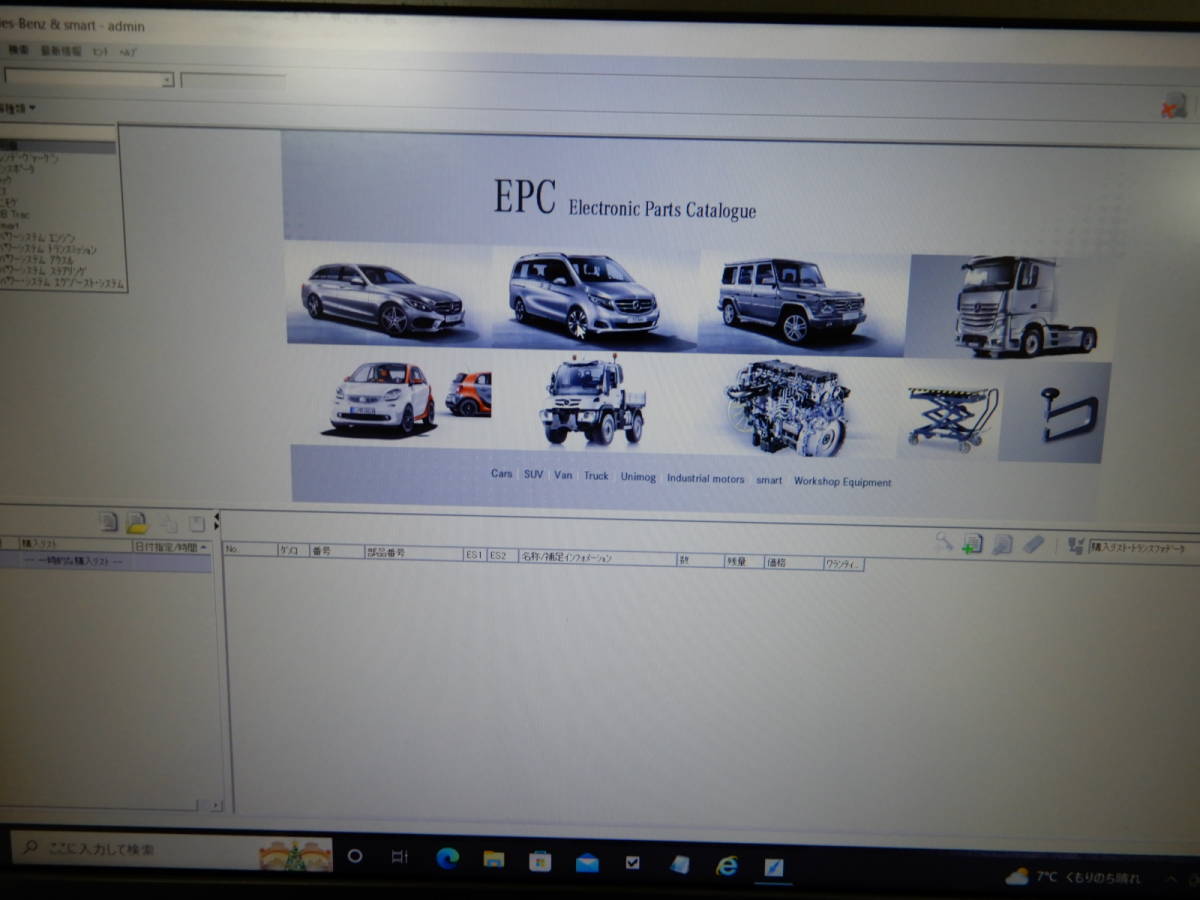
Task: Select the highlighted row in vehicle list
Action: point(57,146)
